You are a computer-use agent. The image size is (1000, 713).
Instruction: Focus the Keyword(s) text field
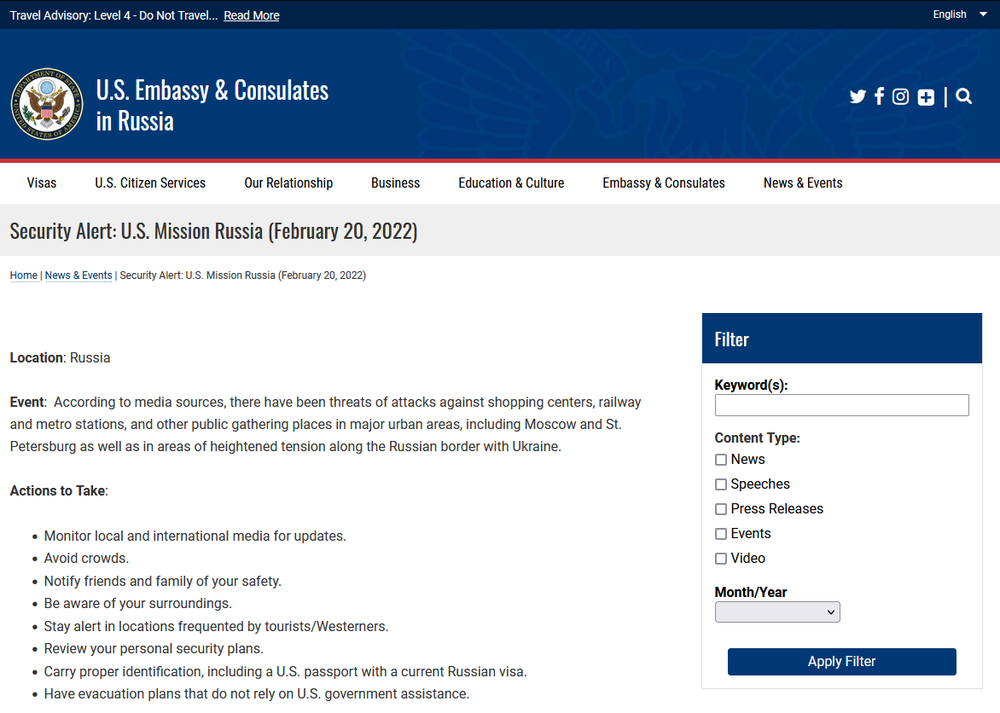click(841, 405)
